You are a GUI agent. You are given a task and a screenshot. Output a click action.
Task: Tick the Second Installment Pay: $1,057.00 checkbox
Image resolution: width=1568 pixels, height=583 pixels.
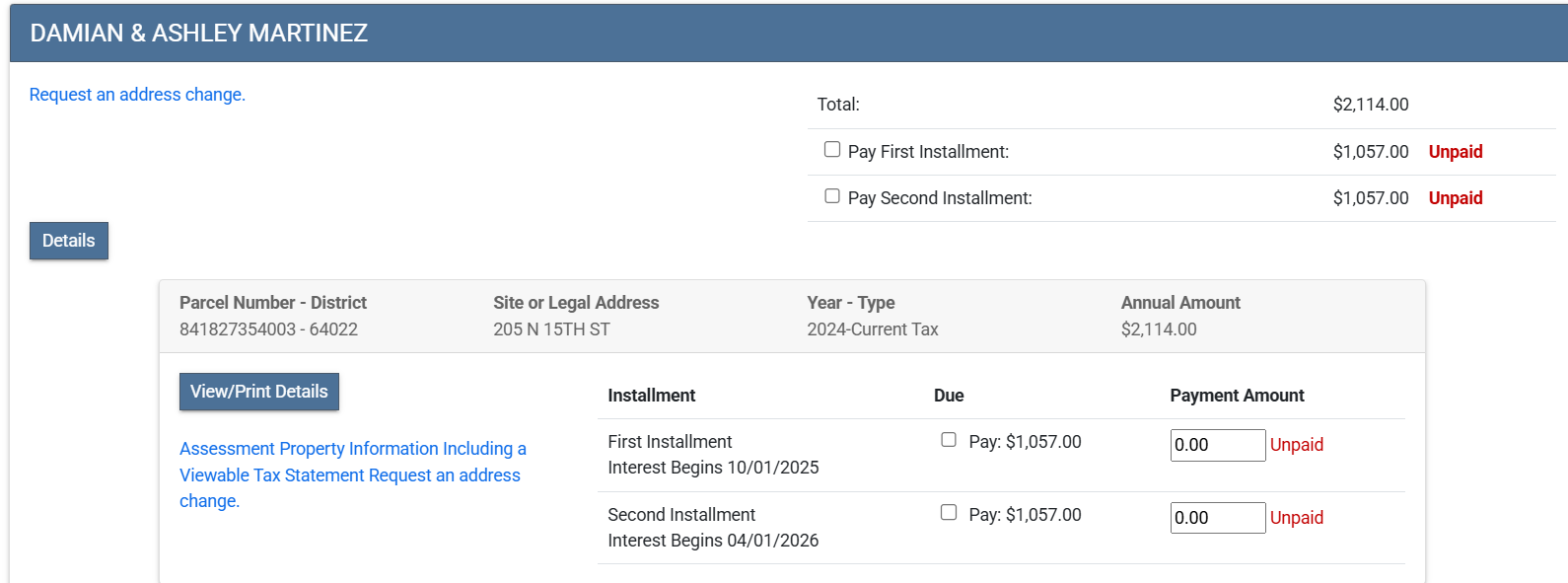tap(949, 513)
